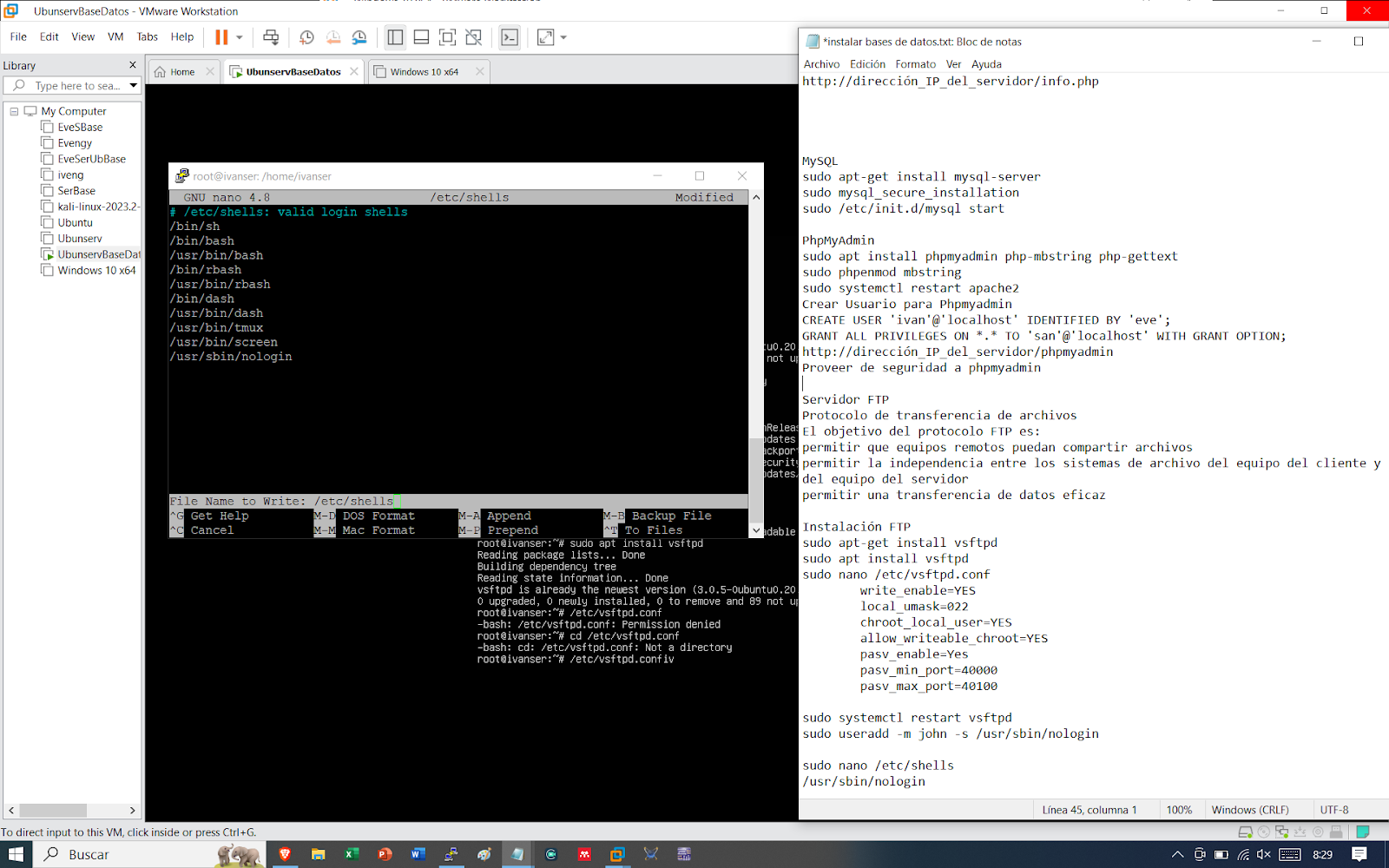
Task: Switch to the Home tab
Action: click(x=182, y=72)
